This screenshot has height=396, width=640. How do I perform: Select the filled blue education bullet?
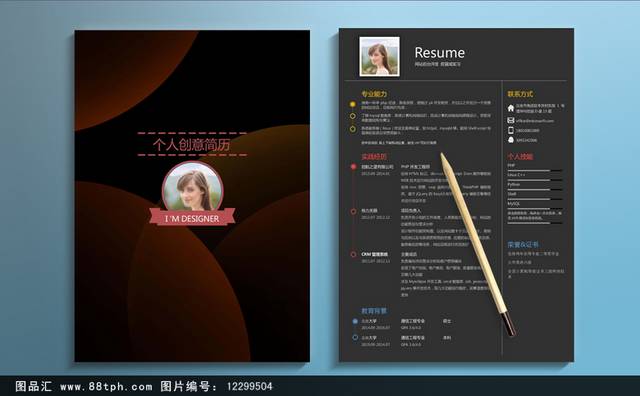coord(355,321)
